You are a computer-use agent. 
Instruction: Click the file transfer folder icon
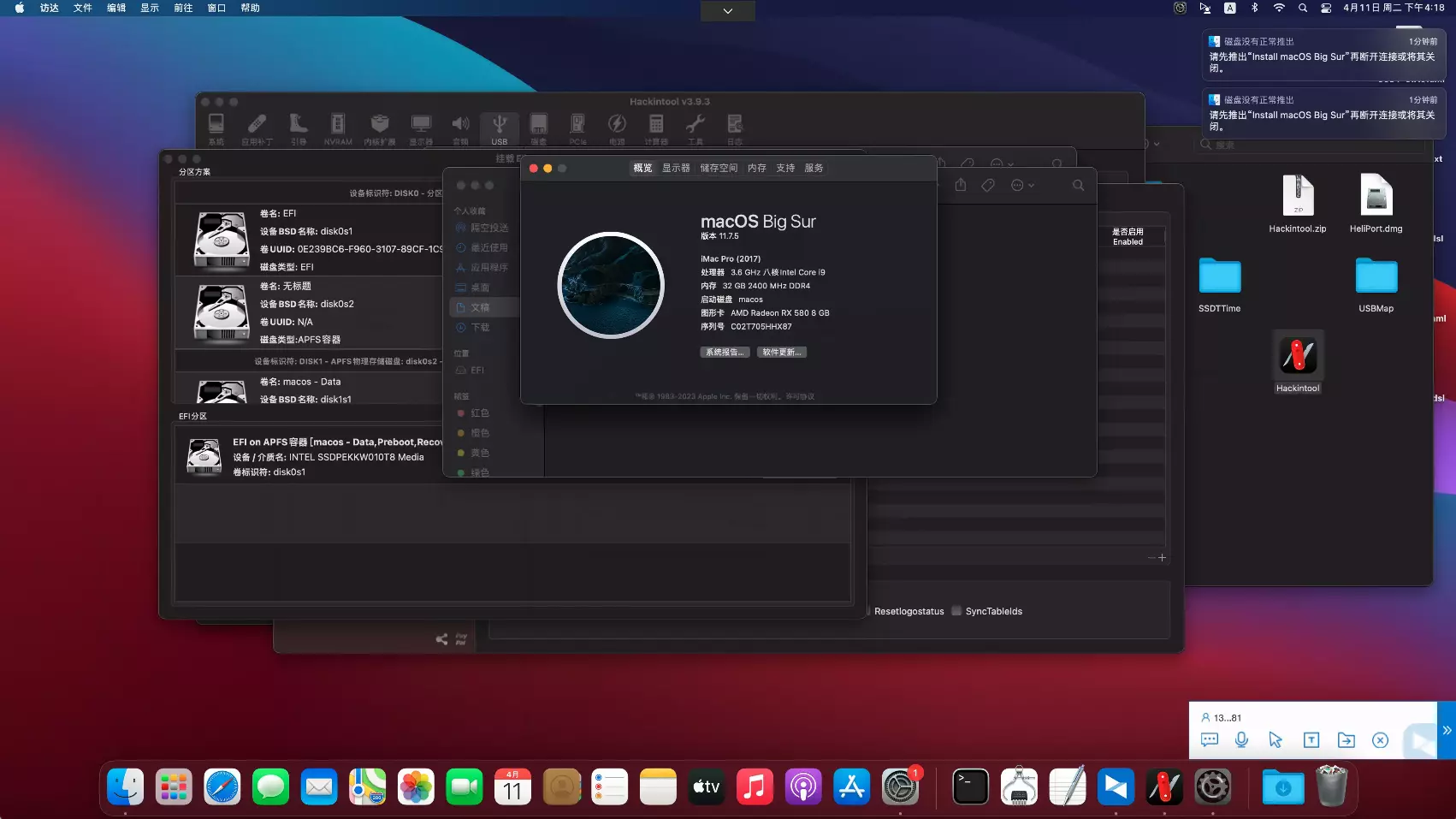[x=1346, y=740]
